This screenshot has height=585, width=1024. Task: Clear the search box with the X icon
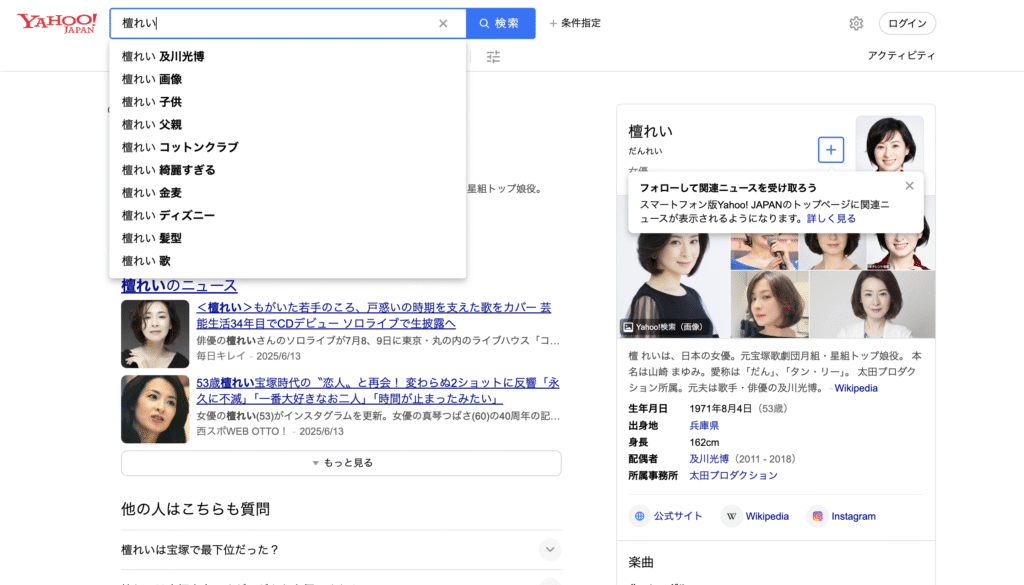point(443,24)
